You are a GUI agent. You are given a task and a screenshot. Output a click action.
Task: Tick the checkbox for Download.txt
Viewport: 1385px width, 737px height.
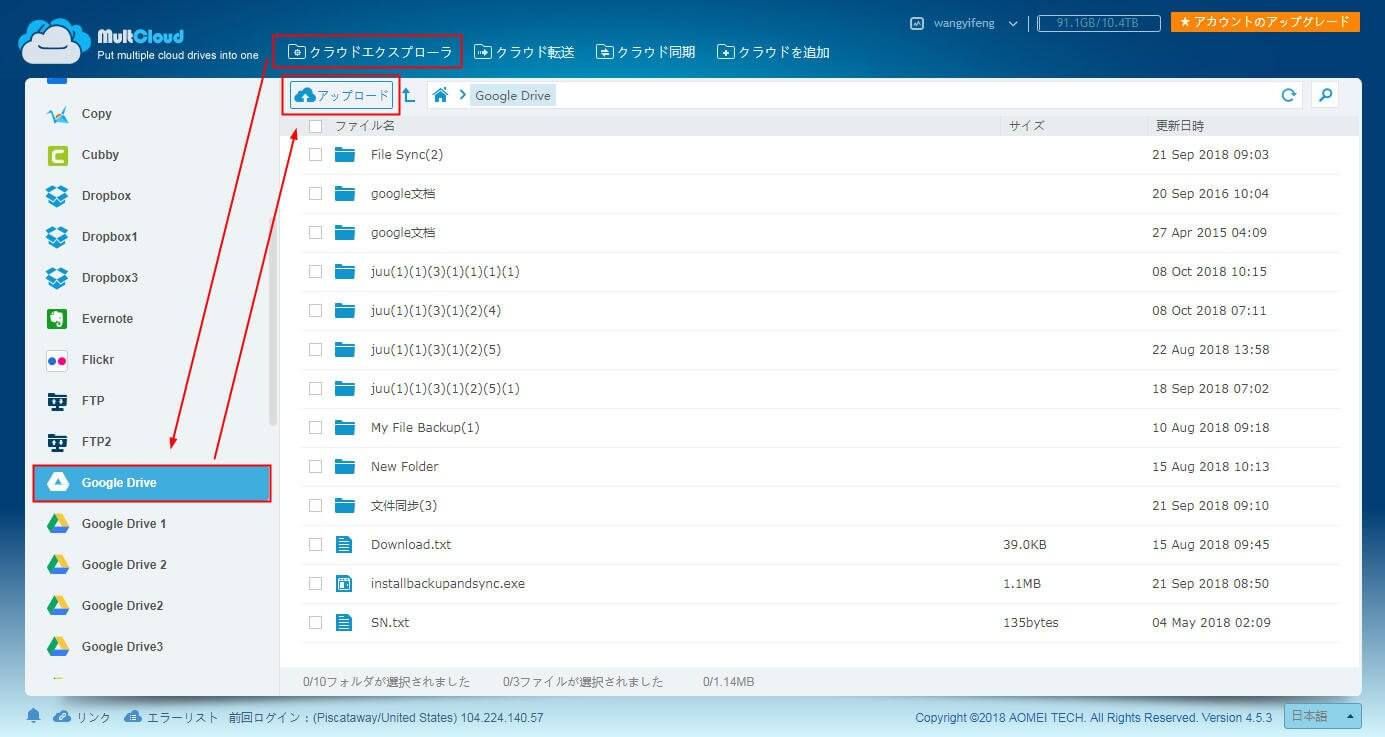(x=316, y=545)
